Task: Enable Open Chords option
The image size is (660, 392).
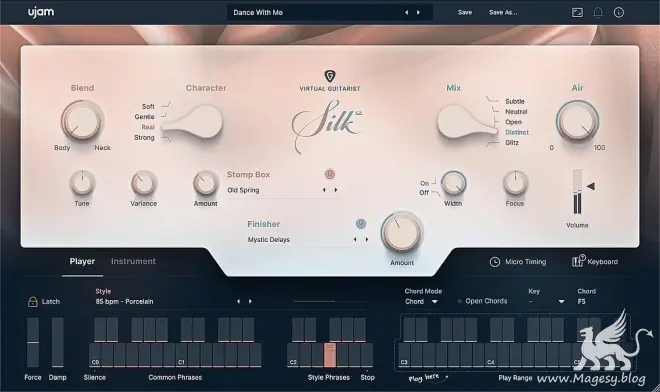Action: 460,301
